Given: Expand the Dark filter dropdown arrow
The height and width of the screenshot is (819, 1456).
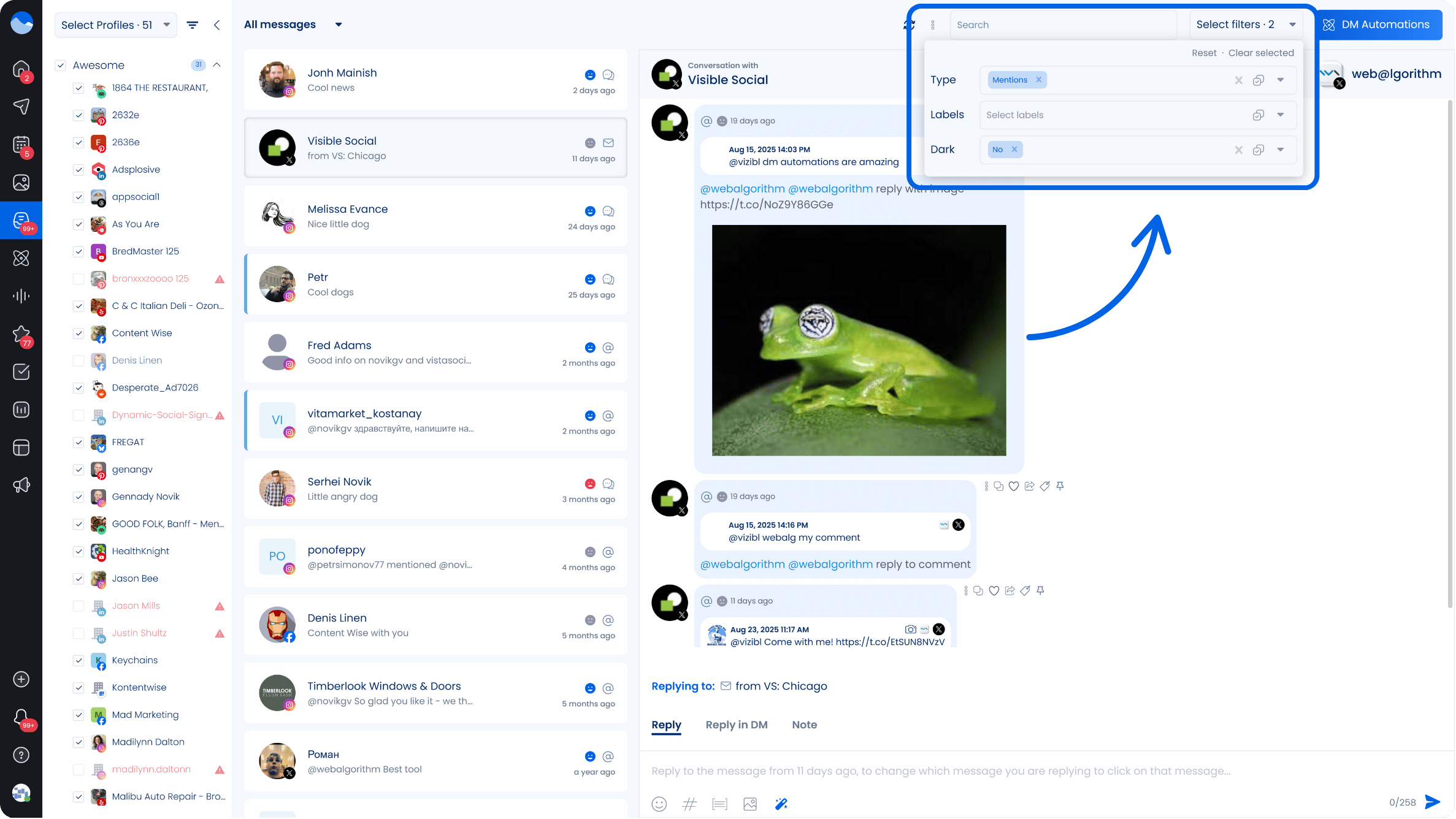Looking at the screenshot, I should (x=1281, y=150).
